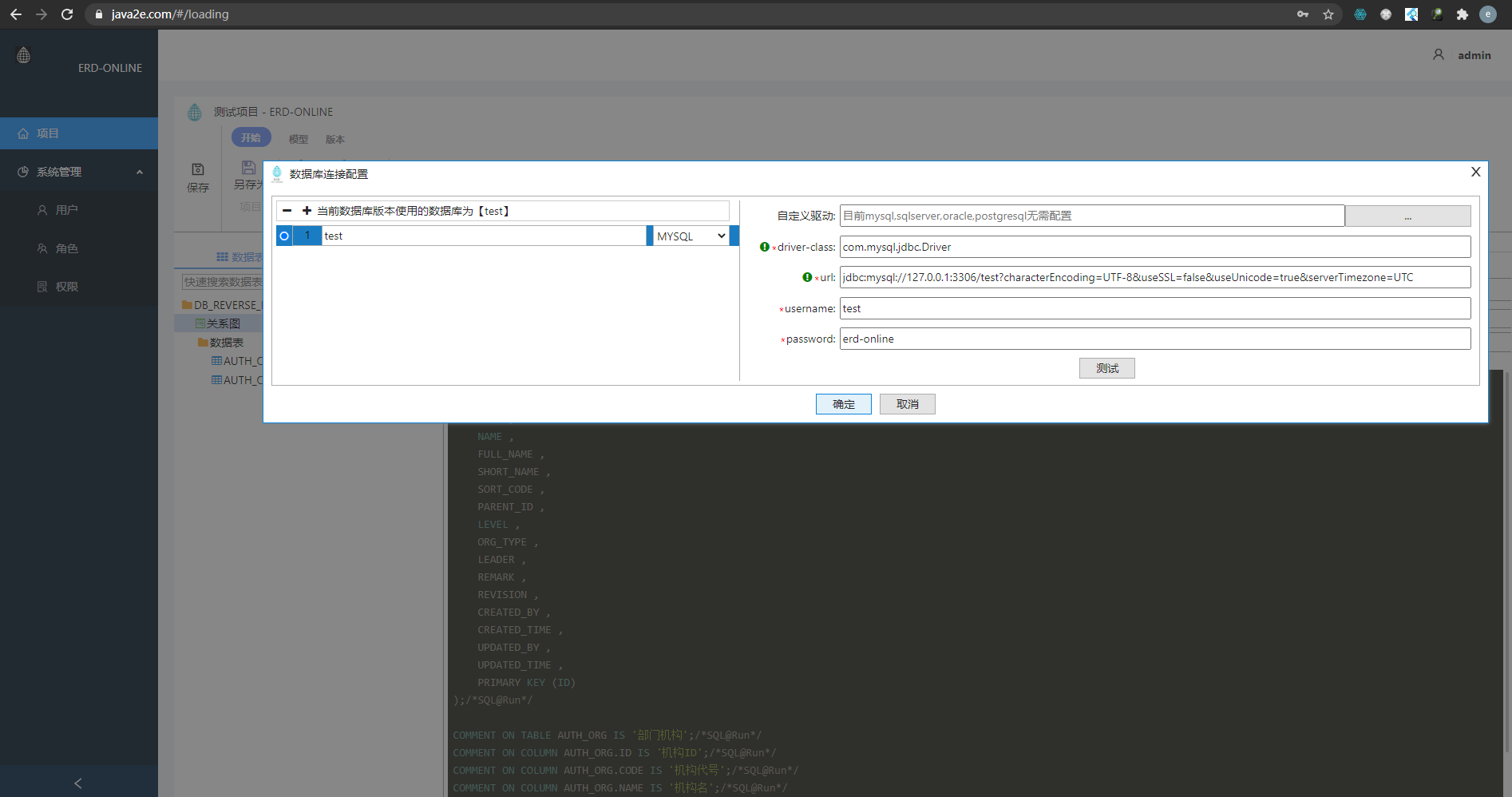Select the radio button for test database

tap(284, 236)
